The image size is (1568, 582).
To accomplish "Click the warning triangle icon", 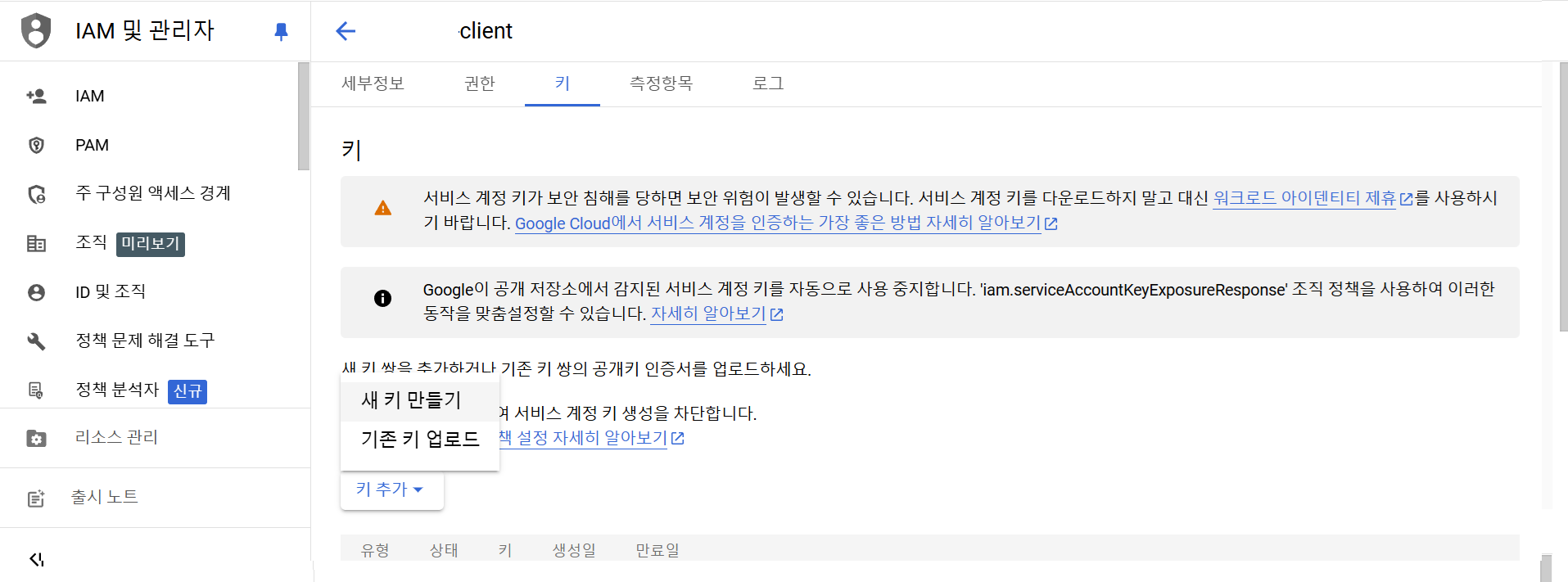I will coord(382,209).
